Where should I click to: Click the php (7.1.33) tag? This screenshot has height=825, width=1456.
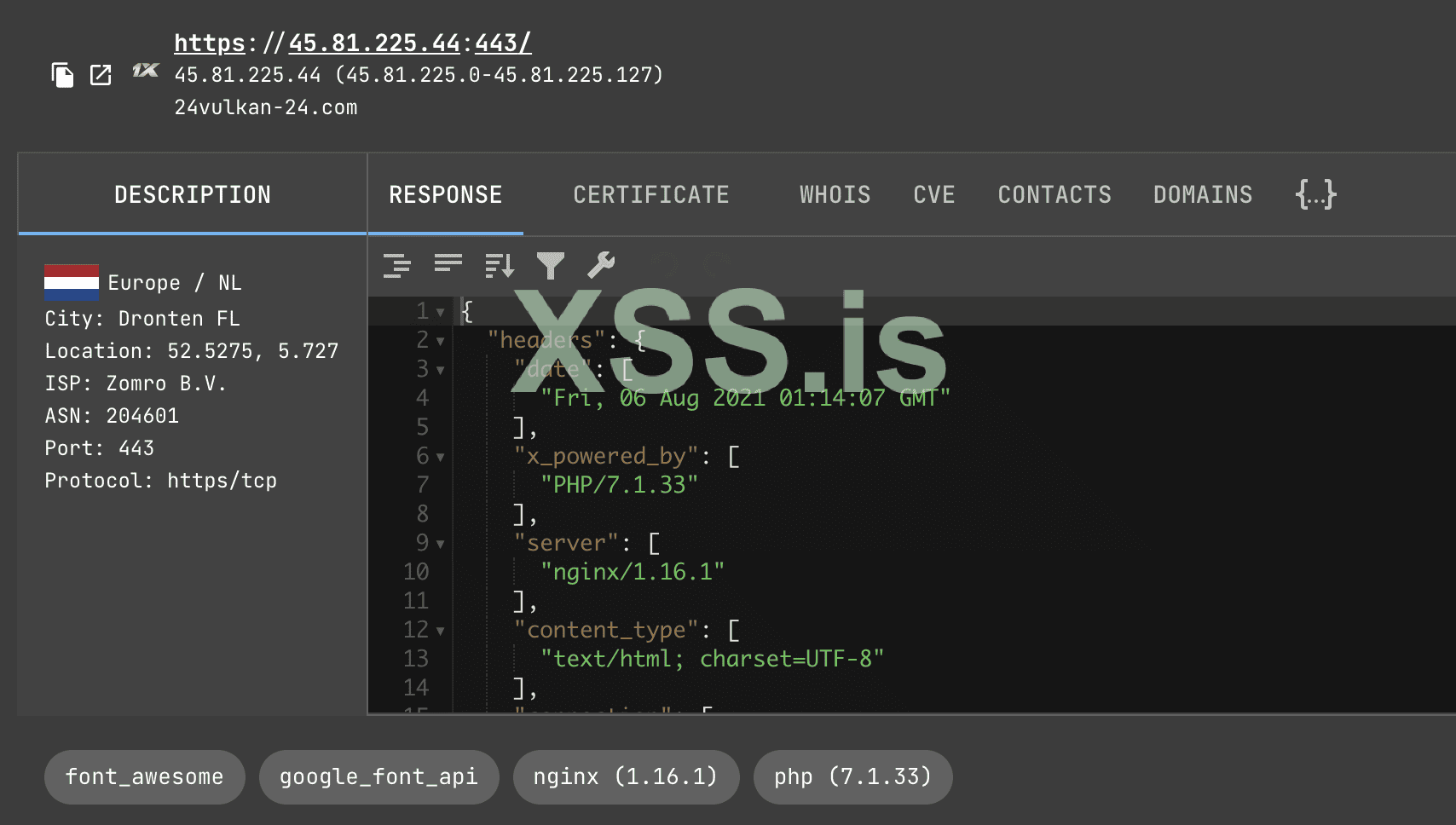[852, 777]
